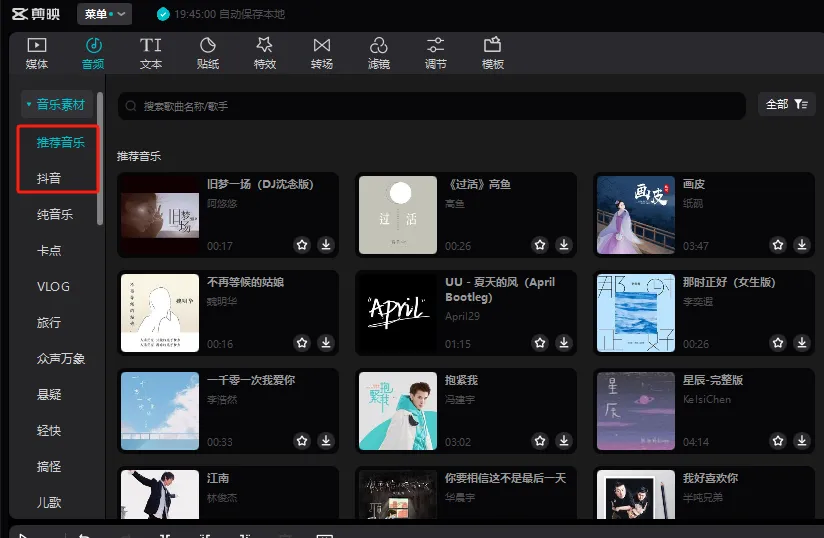
Task: Download the song 那时正好（女生版）
Action: coord(802,342)
